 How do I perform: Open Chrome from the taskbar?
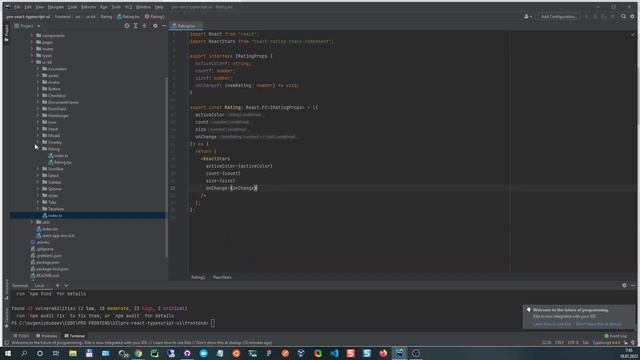pos(138,353)
